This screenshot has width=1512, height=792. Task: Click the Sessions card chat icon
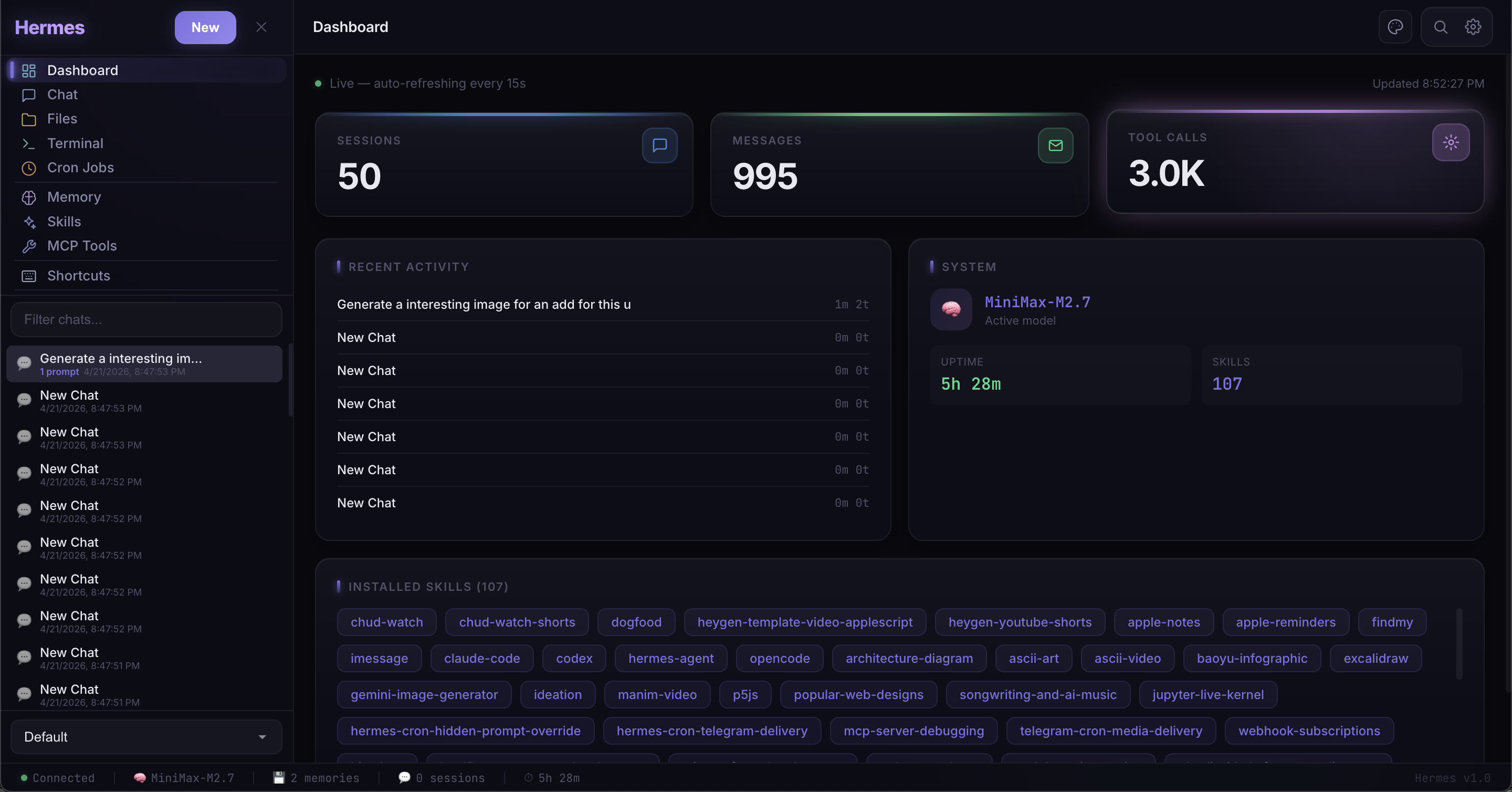point(659,145)
